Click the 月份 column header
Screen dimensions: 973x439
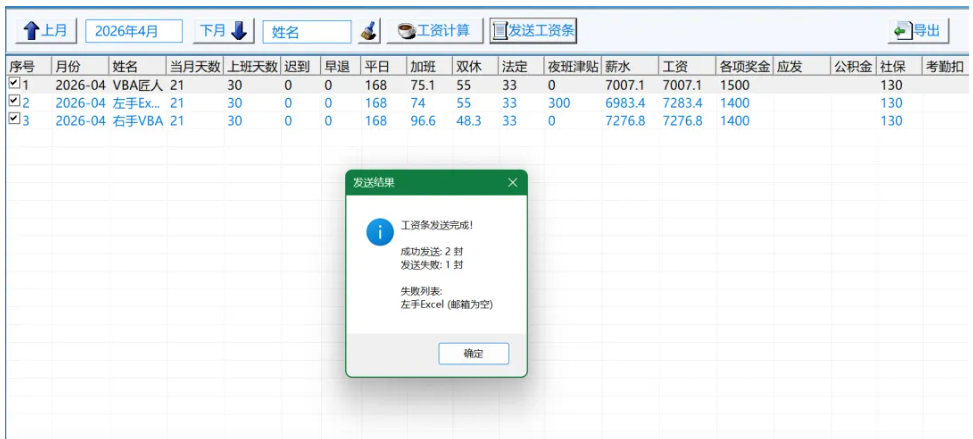click(x=81, y=67)
